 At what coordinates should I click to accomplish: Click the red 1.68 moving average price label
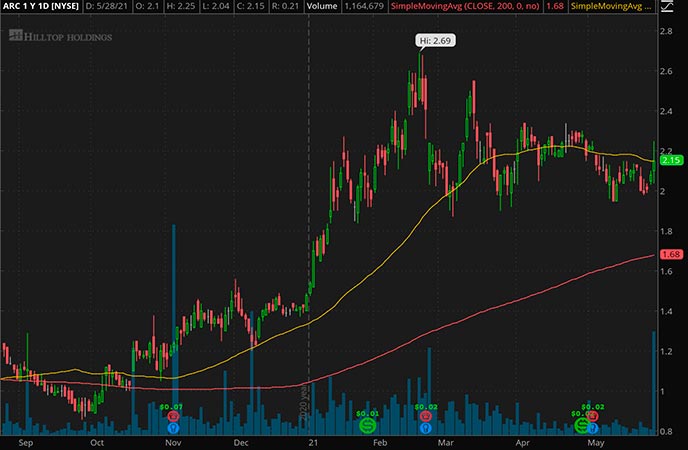pyautogui.click(x=672, y=254)
